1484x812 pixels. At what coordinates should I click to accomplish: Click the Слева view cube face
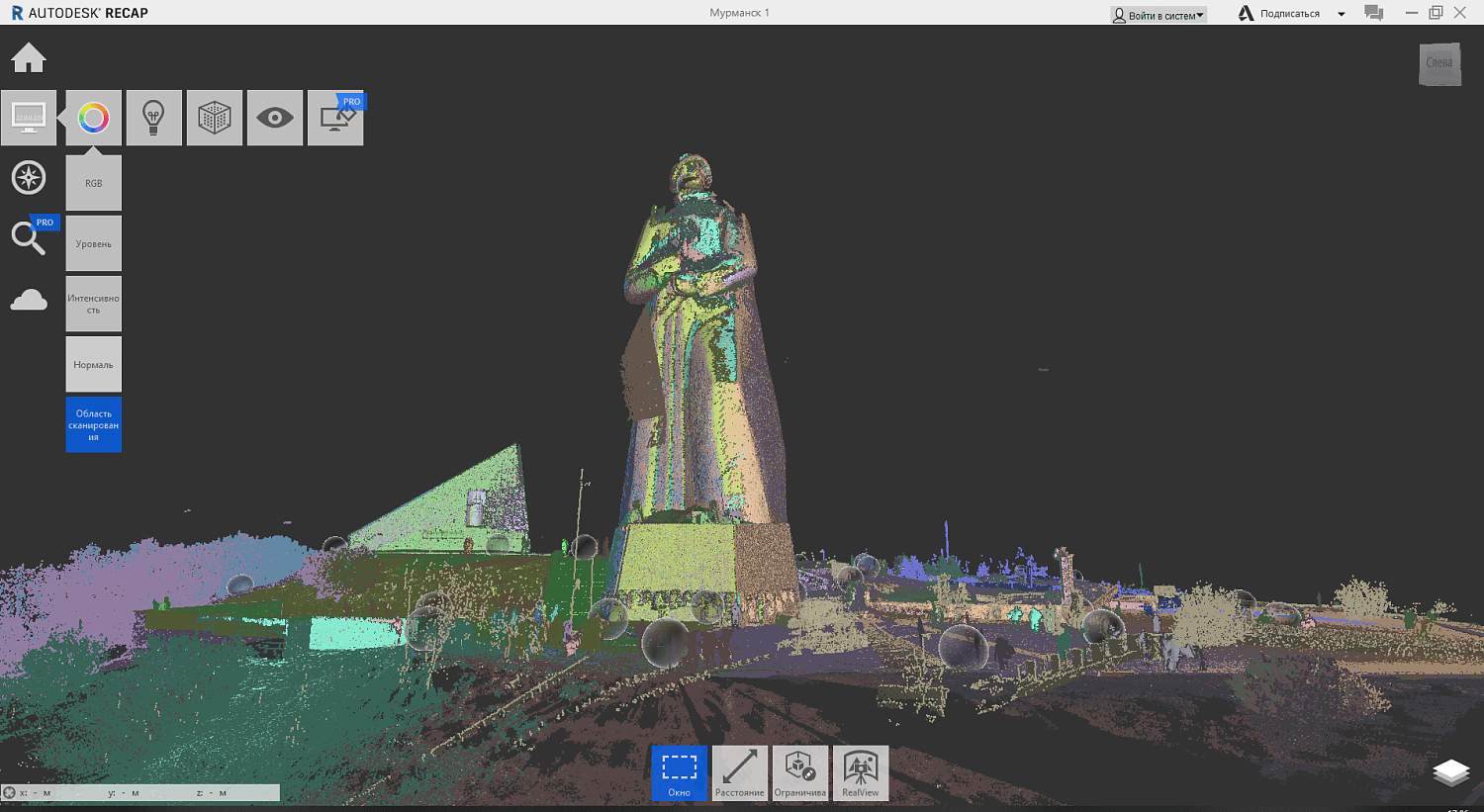tap(1439, 64)
